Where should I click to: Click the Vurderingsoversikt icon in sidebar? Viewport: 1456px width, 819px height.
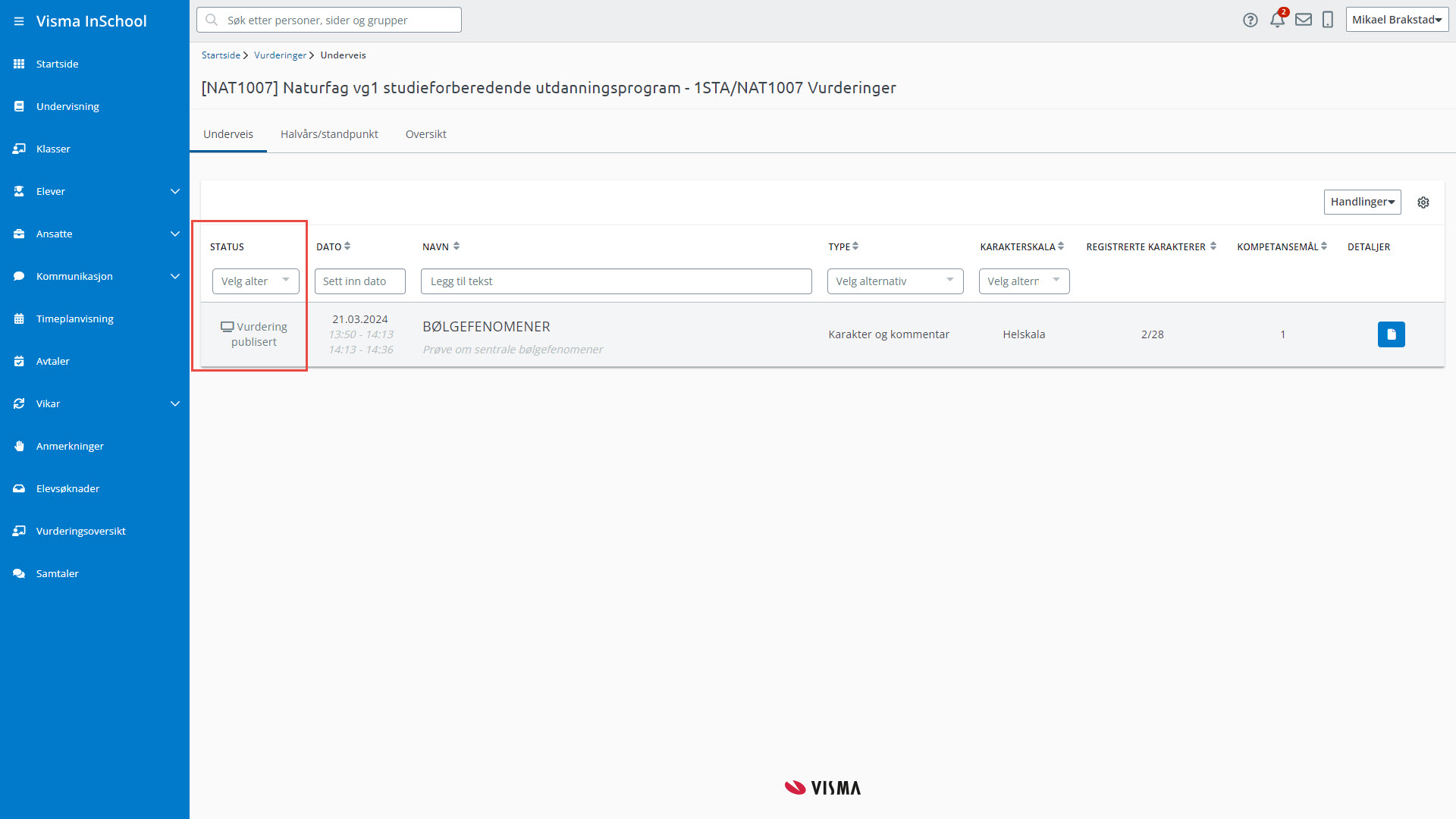[x=19, y=531]
